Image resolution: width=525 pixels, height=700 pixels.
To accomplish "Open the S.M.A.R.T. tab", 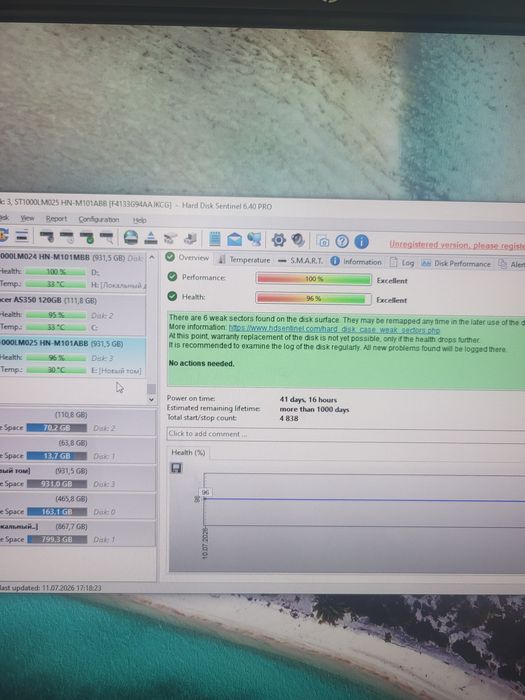I will pyautogui.click(x=300, y=260).
